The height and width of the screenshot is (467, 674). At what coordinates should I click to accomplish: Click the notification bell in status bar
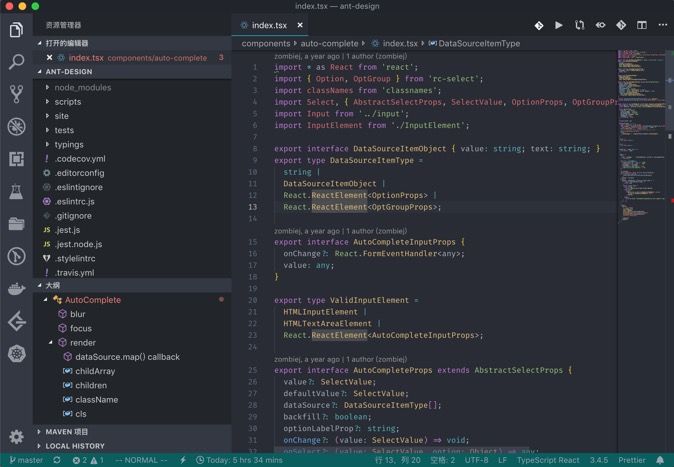(661, 460)
